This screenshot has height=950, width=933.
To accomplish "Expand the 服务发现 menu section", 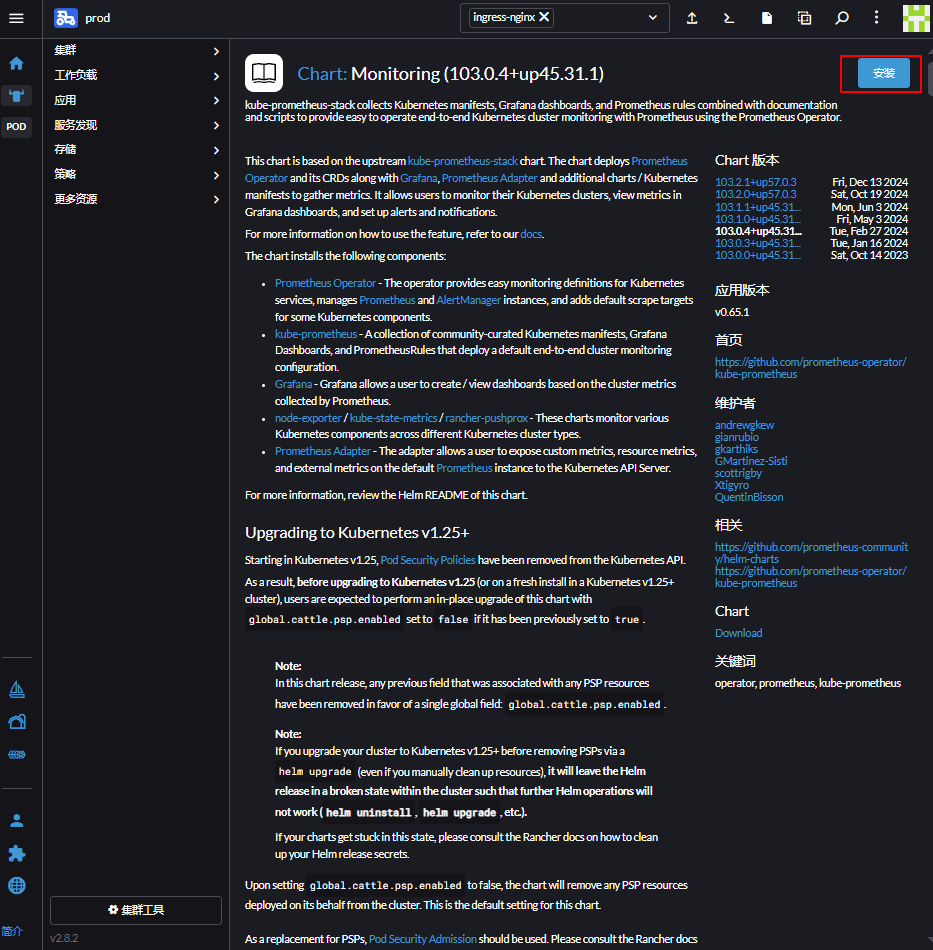I will pos(136,125).
